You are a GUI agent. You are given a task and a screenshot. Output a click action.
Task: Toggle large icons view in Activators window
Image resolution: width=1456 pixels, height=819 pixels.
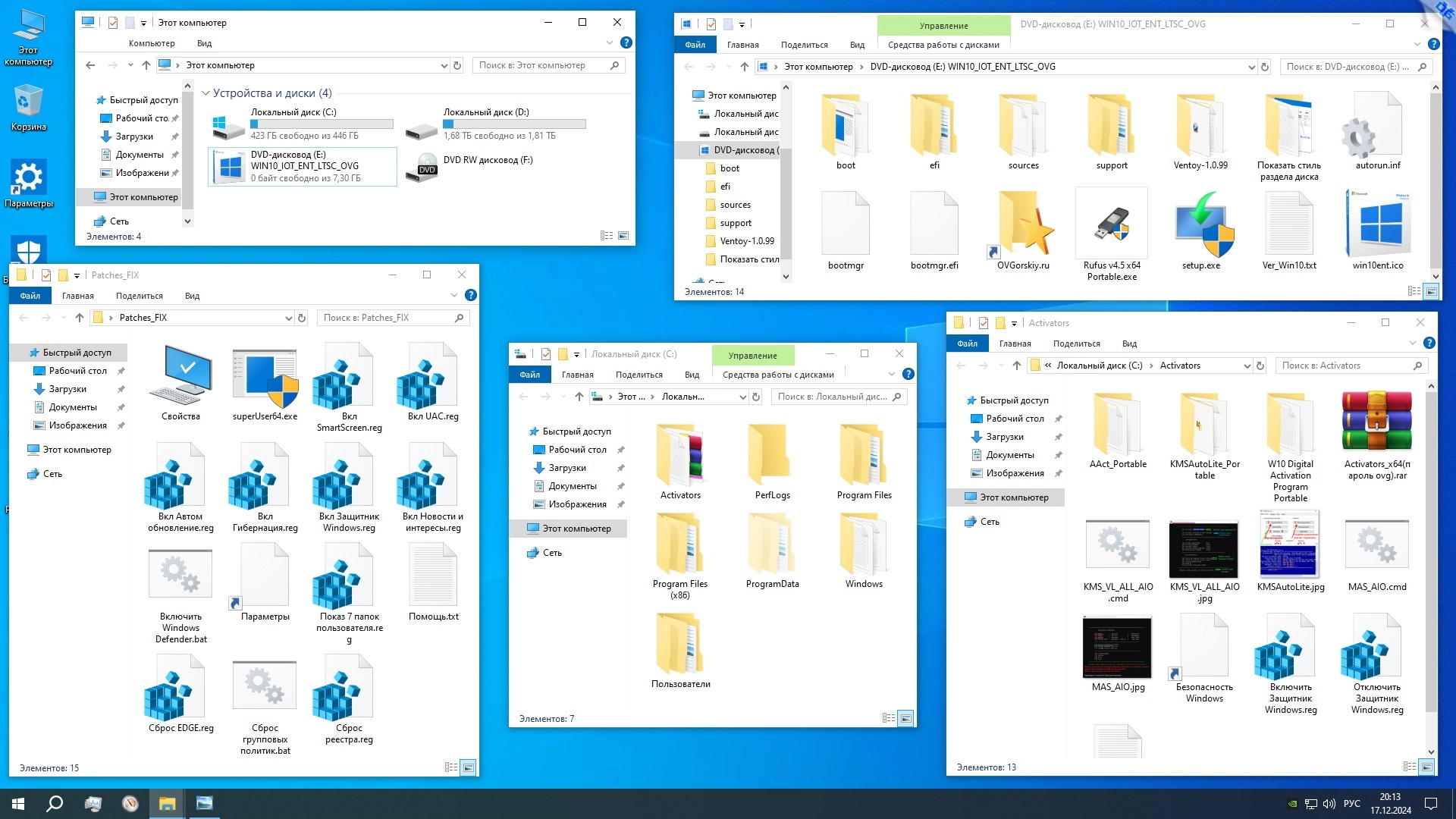coord(1427,767)
